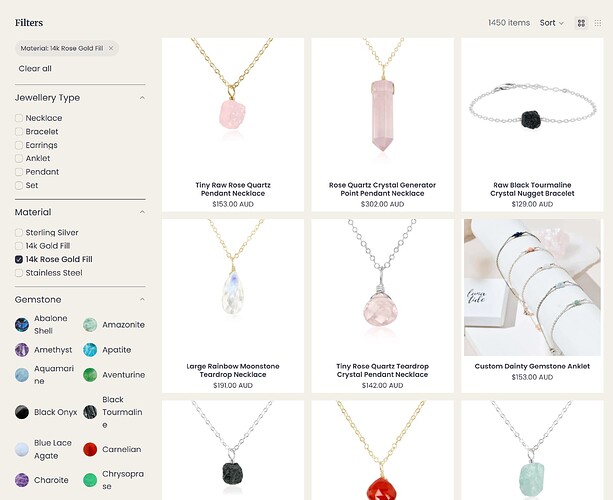Enable the Sterling Silver checkbox

(x=19, y=233)
